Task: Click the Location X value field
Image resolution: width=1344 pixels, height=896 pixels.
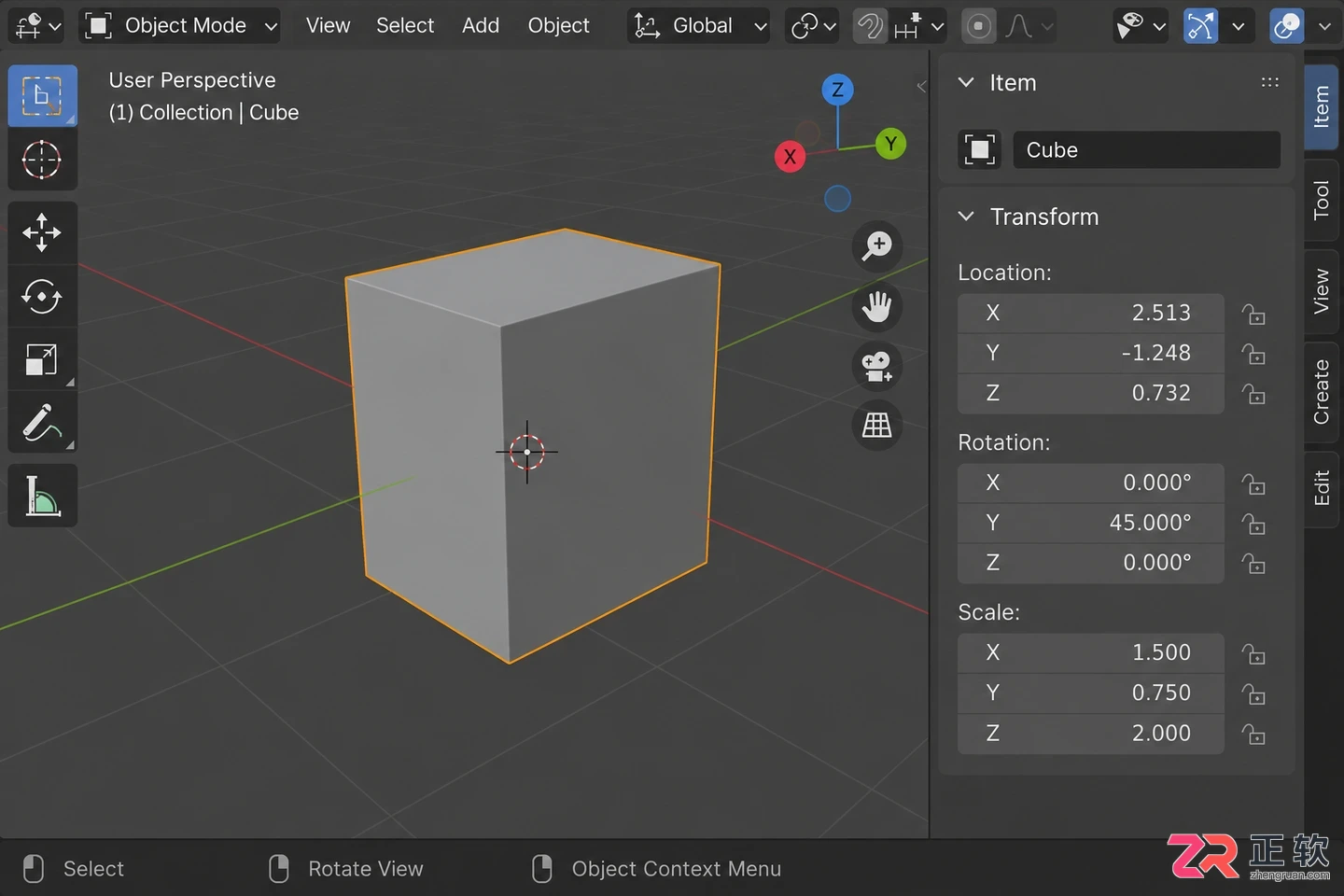Action: tap(1090, 314)
